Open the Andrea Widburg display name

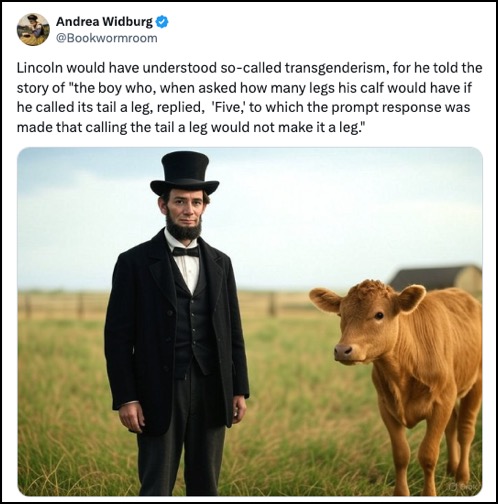click(x=104, y=22)
